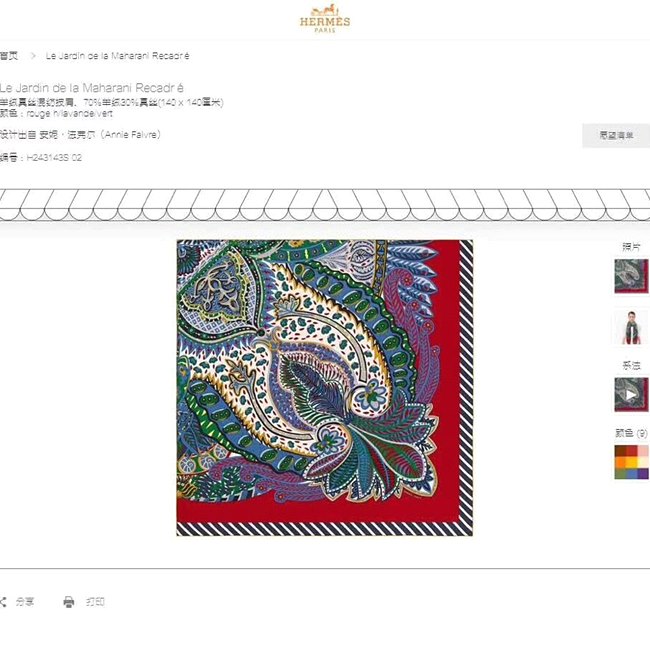Image resolution: width=650 pixels, height=650 pixels.
Task: Click the printer icon
Action: (x=69, y=601)
